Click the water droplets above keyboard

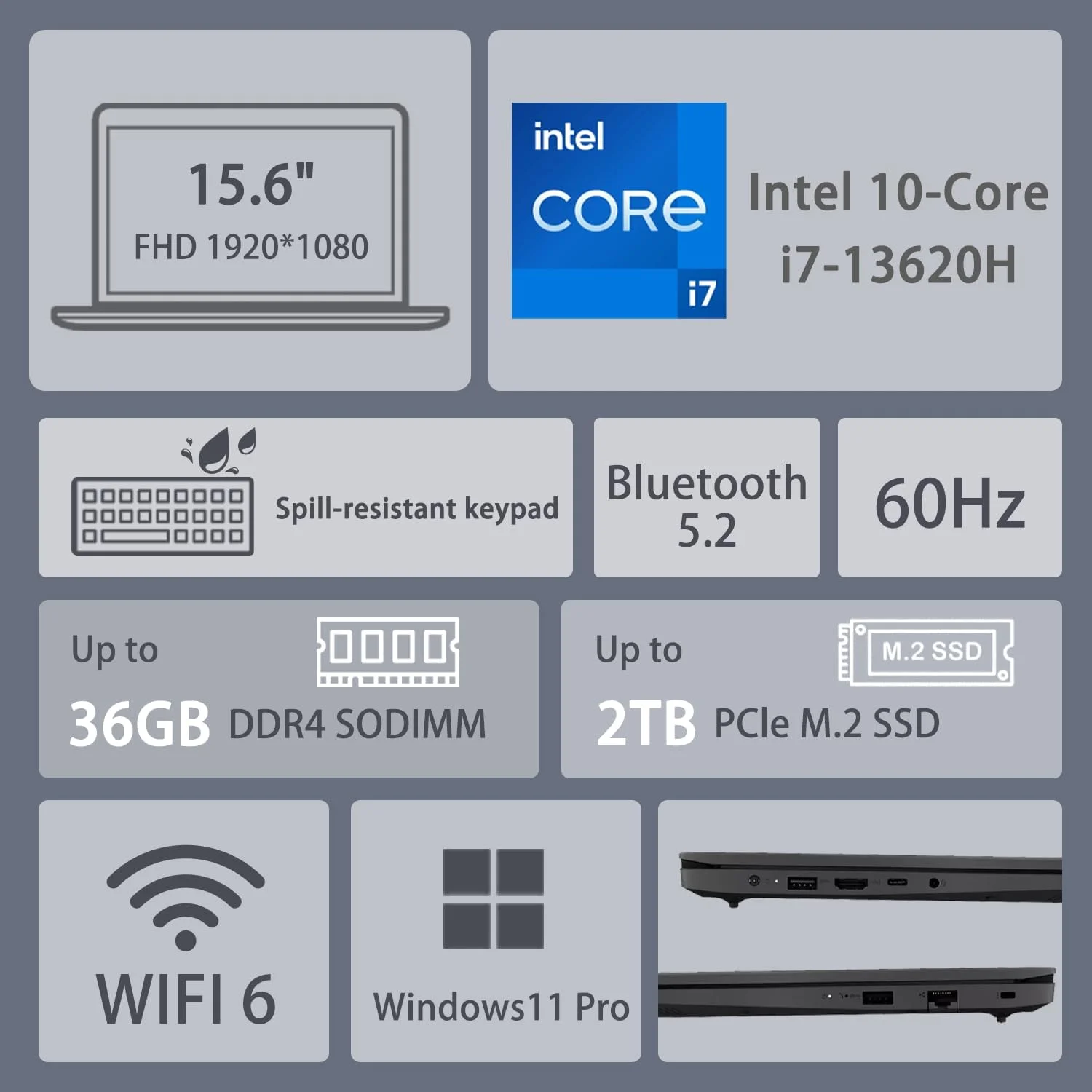click(219, 451)
